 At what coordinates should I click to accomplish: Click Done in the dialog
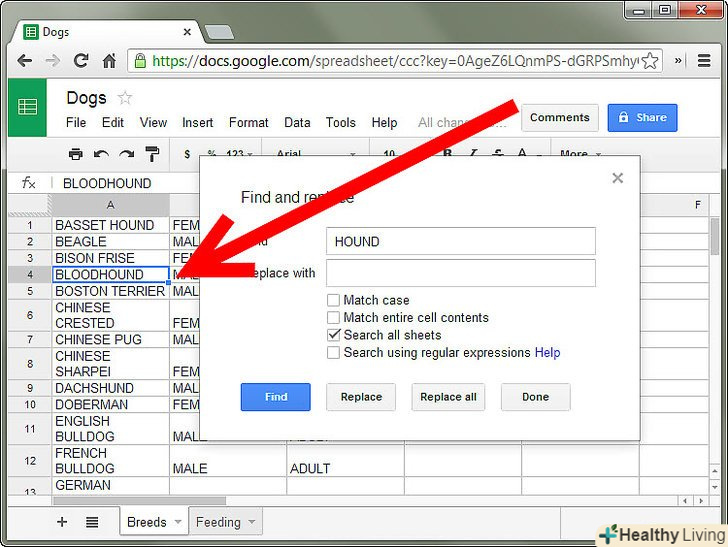pos(535,397)
